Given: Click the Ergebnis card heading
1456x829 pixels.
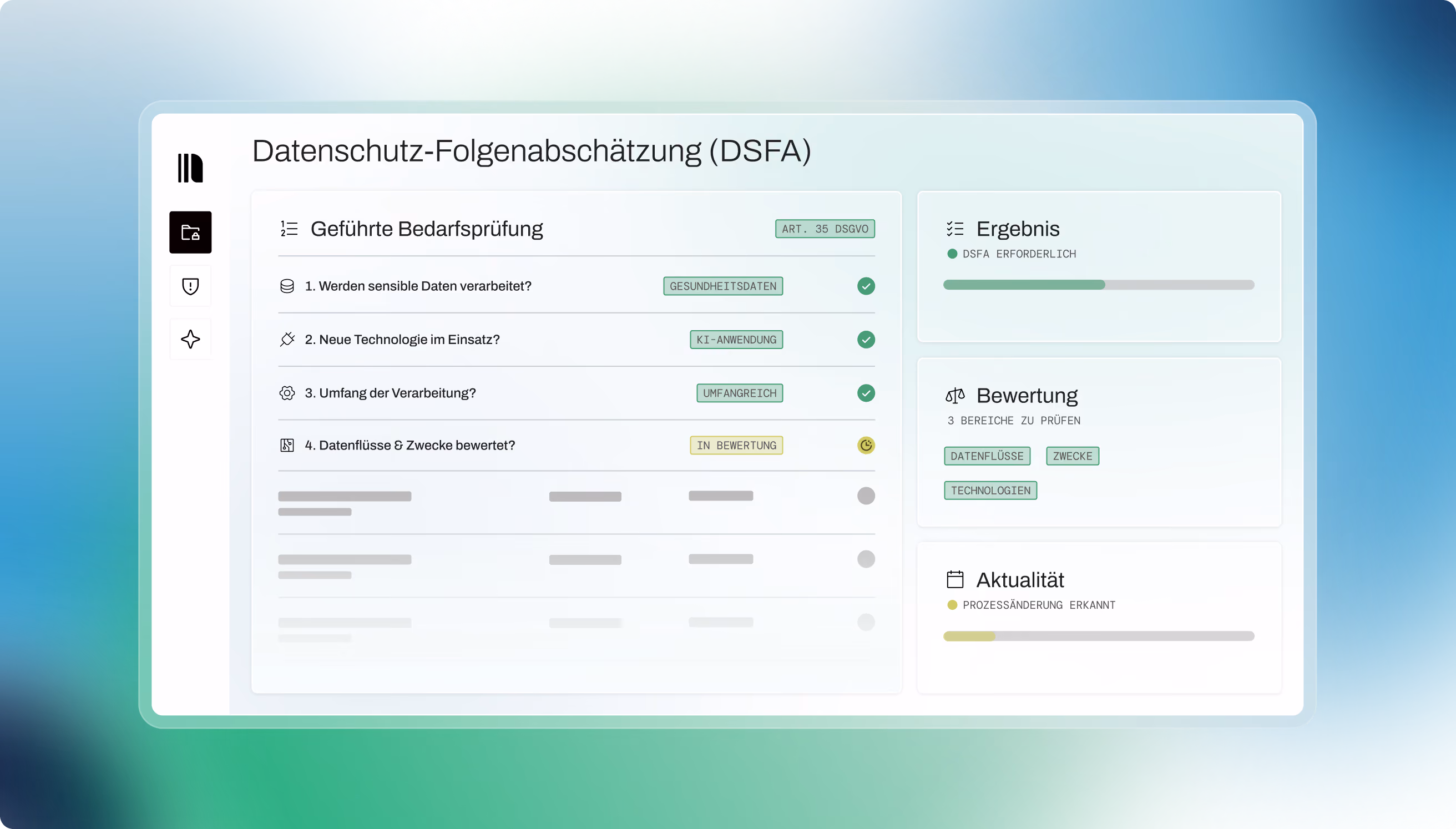Looking at the screenshot, I should [x=1018, y=228].
